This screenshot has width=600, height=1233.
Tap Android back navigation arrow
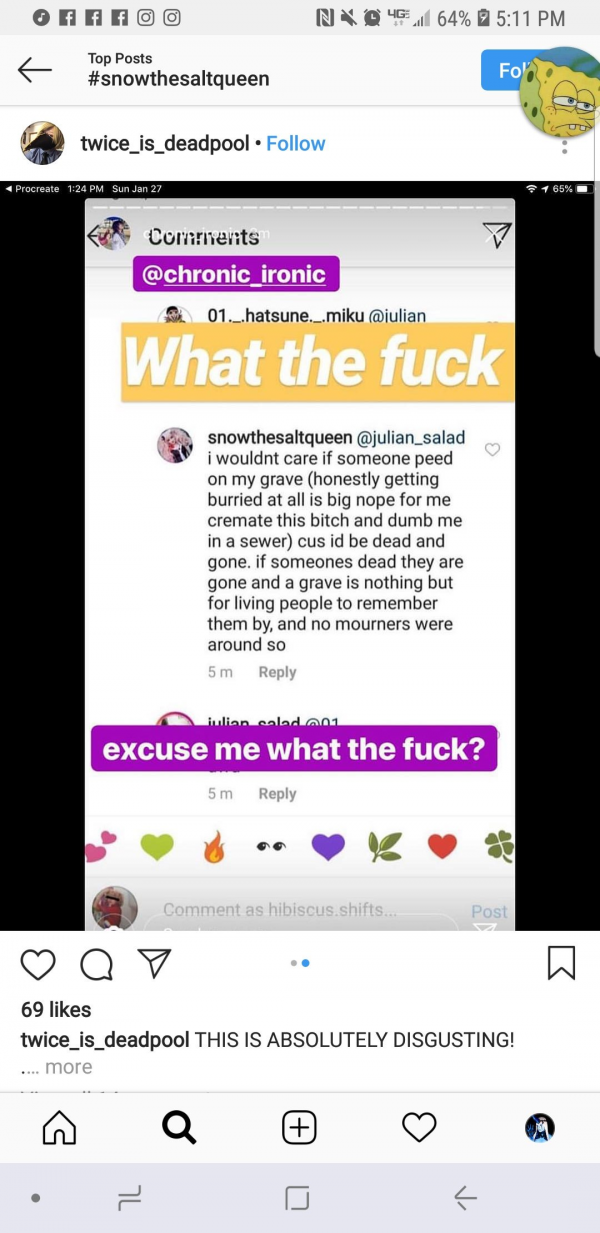coord(465,1198)
